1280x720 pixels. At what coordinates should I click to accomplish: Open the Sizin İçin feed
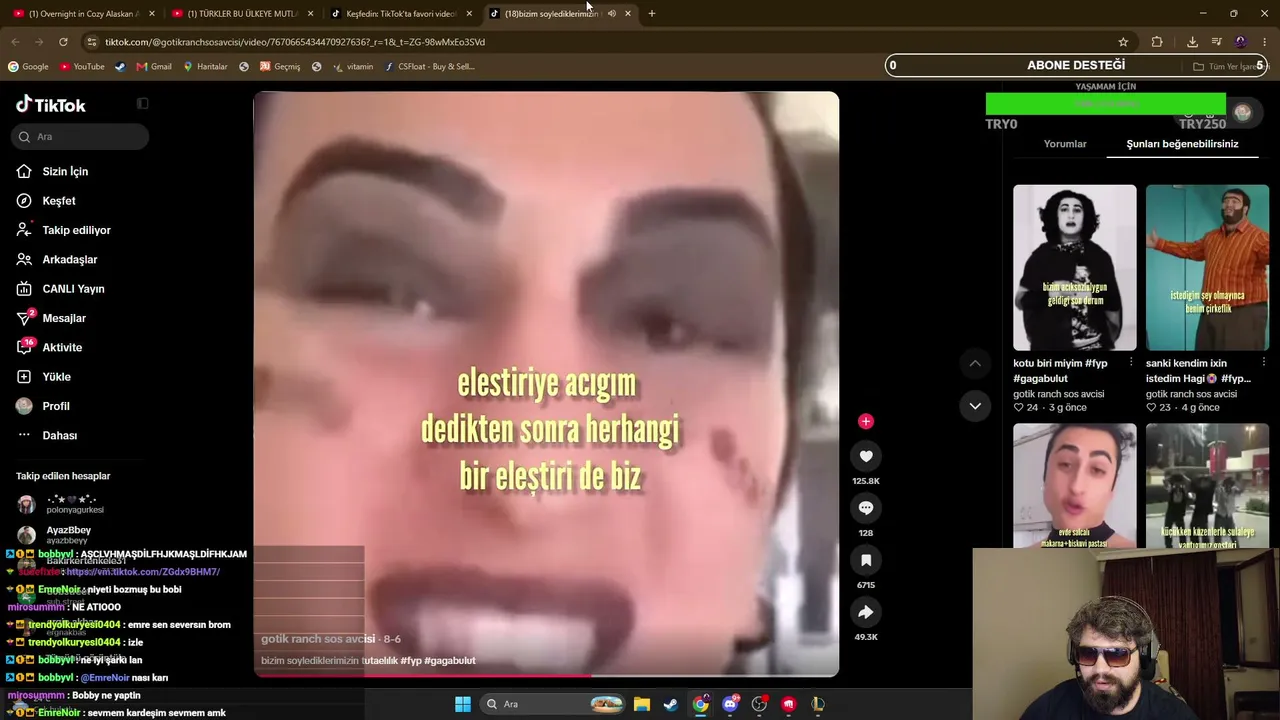65,172
